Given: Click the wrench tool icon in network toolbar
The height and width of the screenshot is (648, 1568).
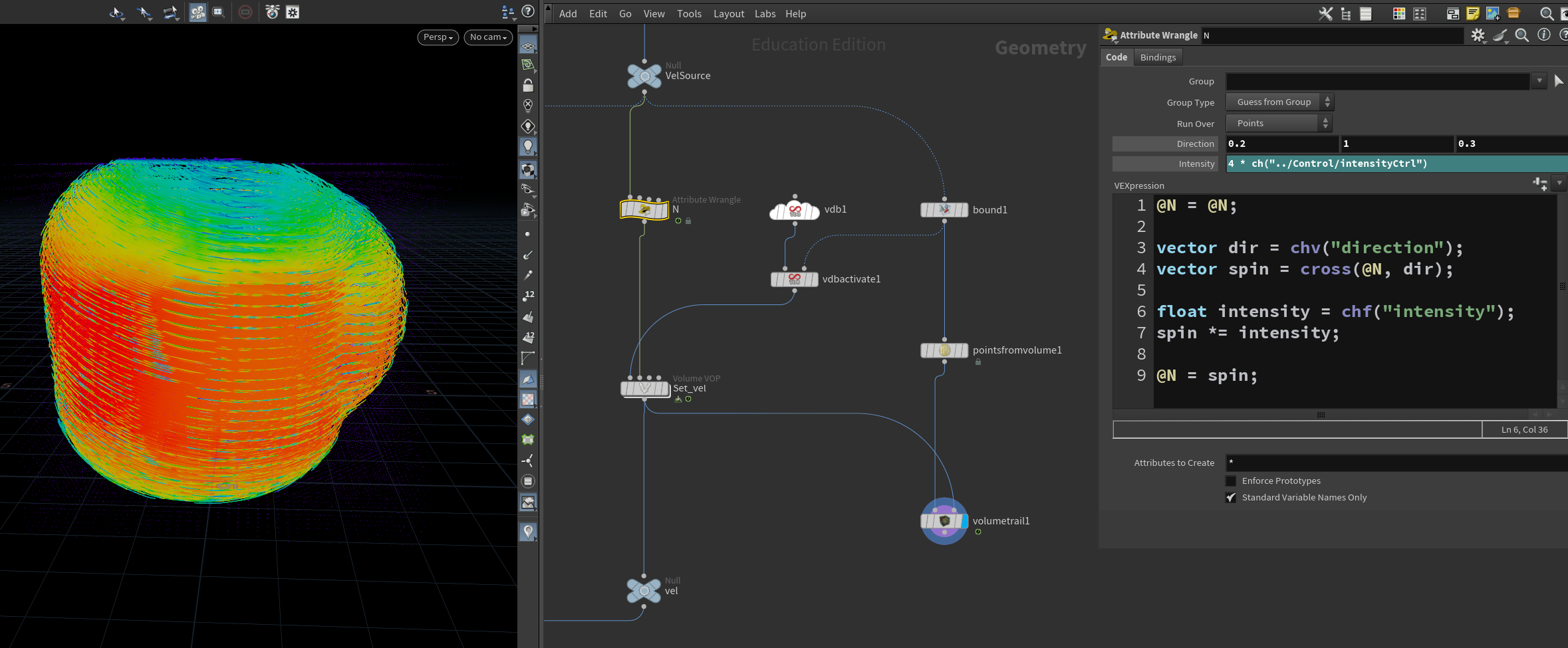Looking at the screenshot, I should (1325, 13).
